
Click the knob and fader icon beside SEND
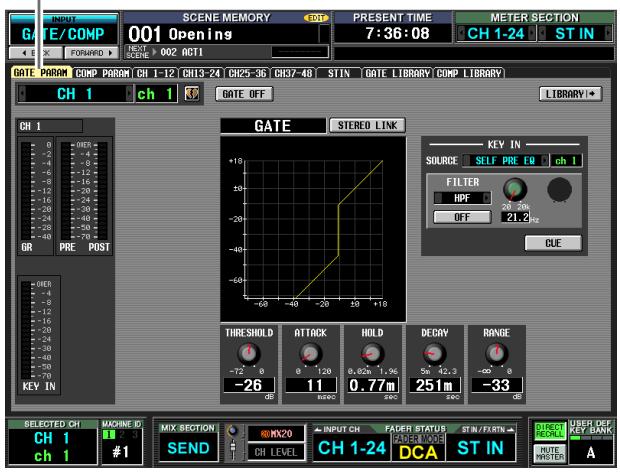point(233,442)
